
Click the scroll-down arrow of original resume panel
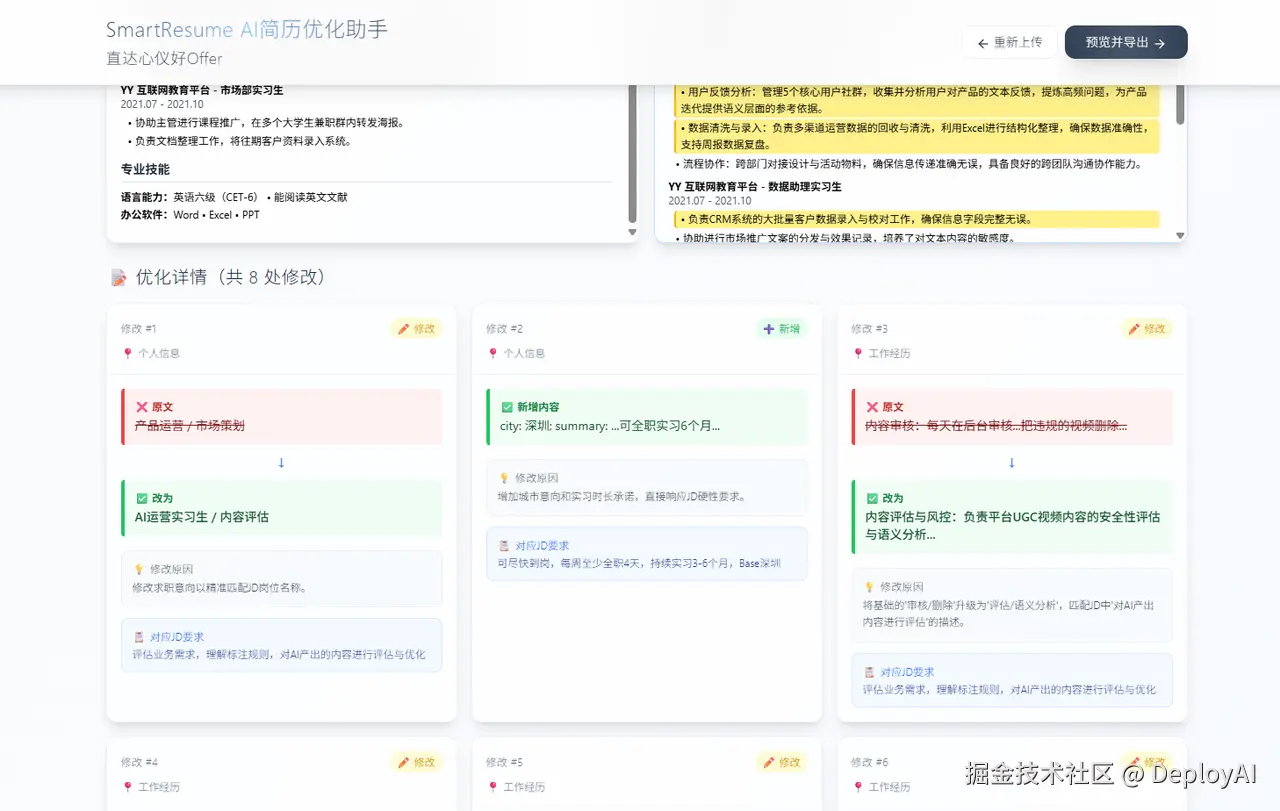(632, 232)
